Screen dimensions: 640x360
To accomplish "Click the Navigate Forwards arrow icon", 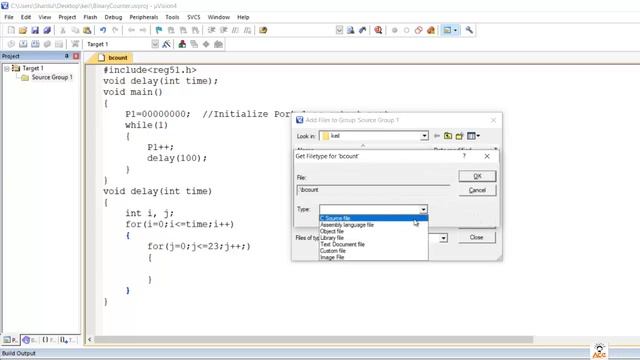I will coord(143,30).
